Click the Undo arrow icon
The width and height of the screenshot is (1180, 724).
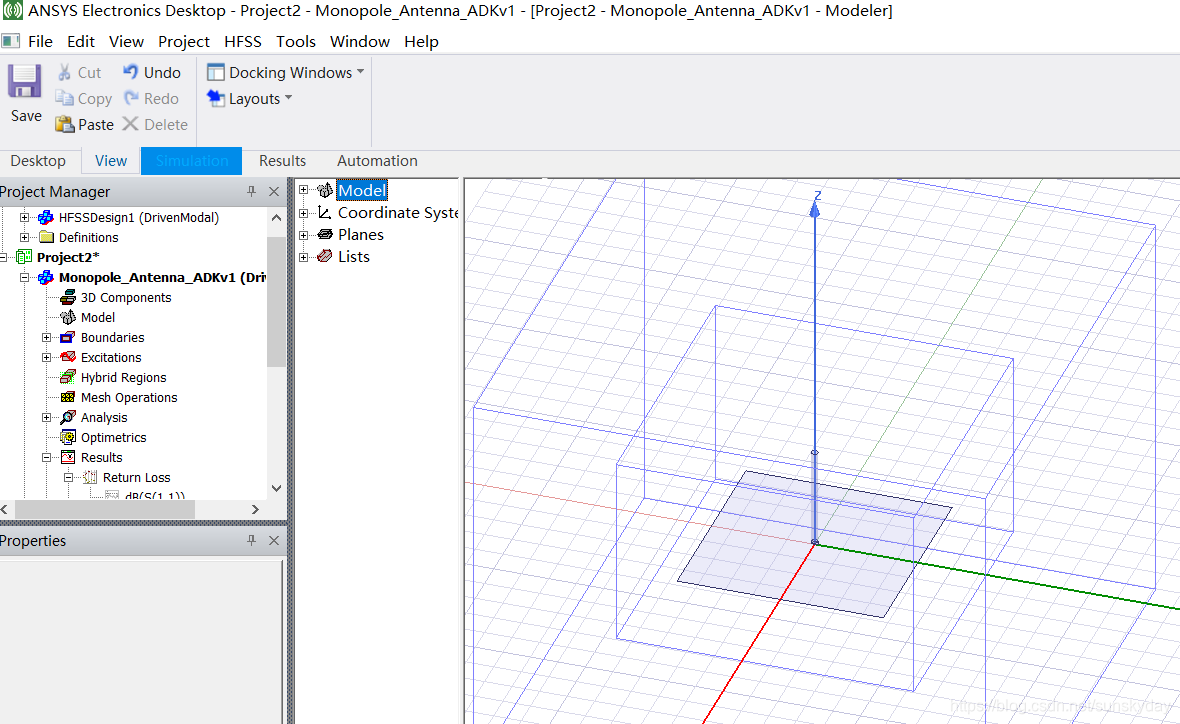point(131,71)
